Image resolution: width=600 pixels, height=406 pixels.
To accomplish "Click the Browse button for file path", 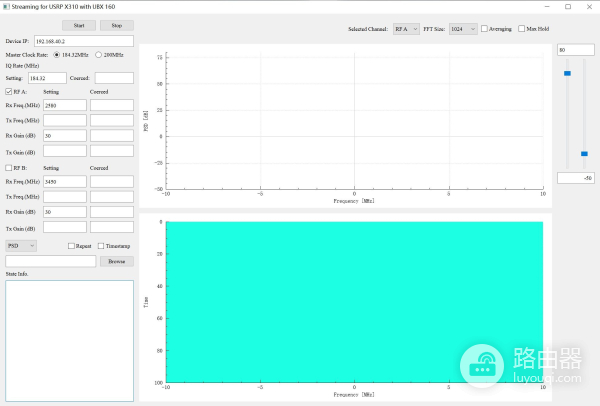I will tap(116, 261).
